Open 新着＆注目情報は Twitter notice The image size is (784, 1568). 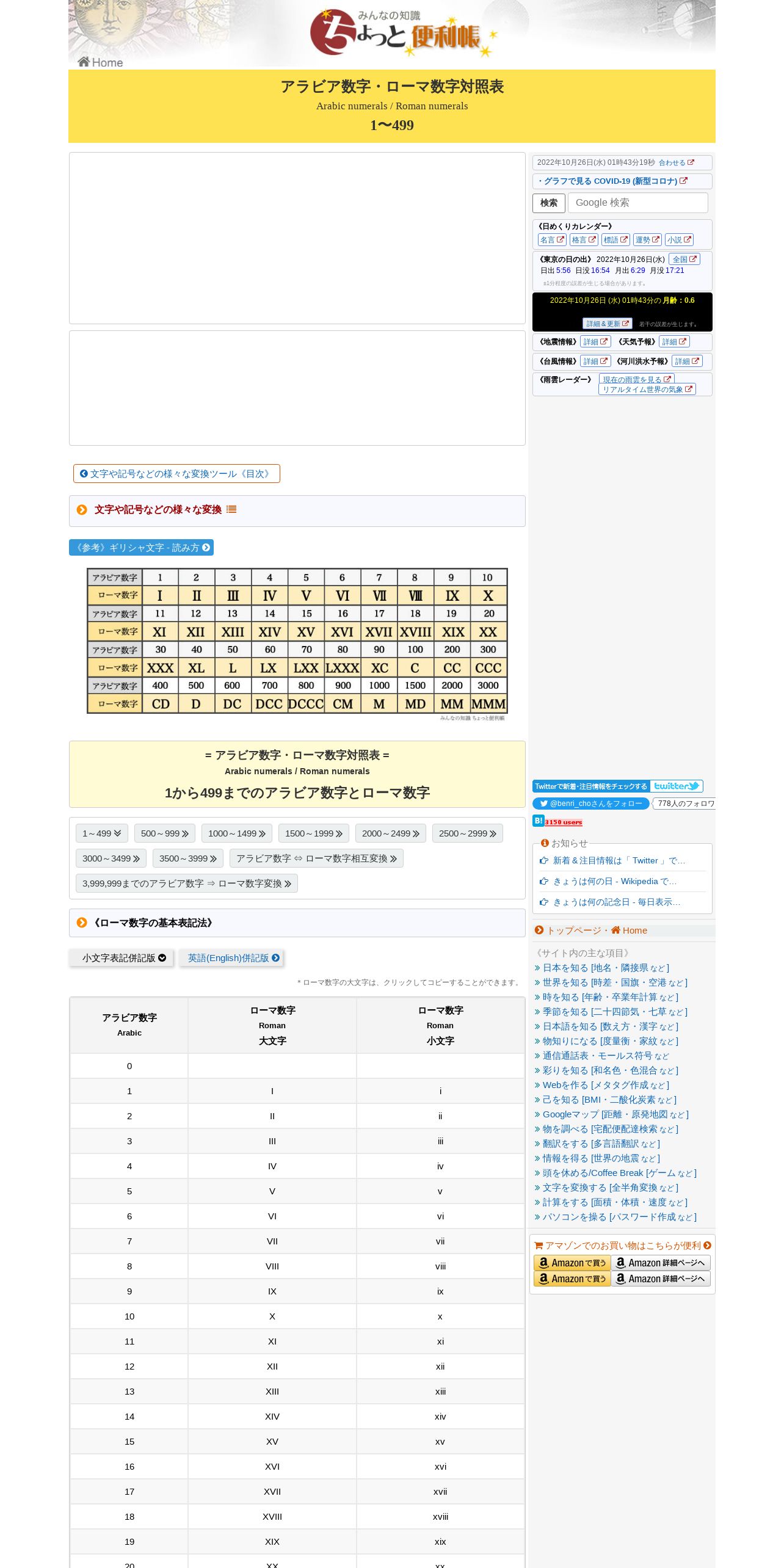pos(619,860)
